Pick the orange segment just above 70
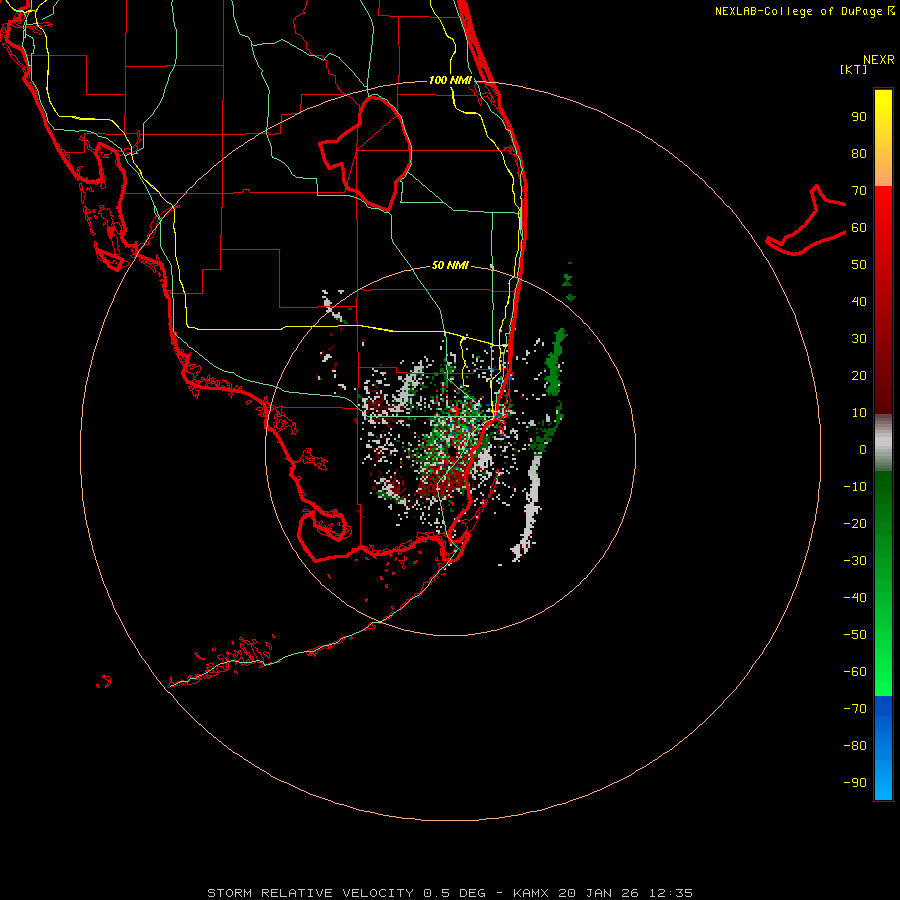Image resolution: width=900 pixels, height=900 pixels. (x=883, y=170)
